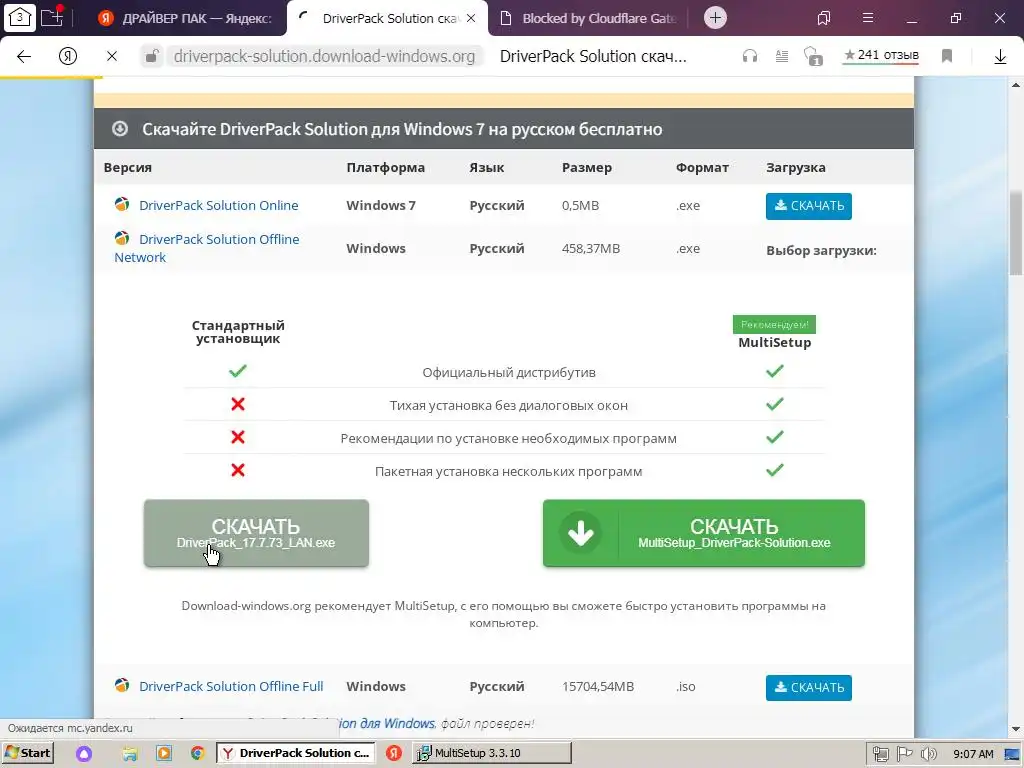This screenshot has height=768, width=1024.
Task: Open the file explorer taskbar icon
Action: pyautogui.click(x=130, y=754)
